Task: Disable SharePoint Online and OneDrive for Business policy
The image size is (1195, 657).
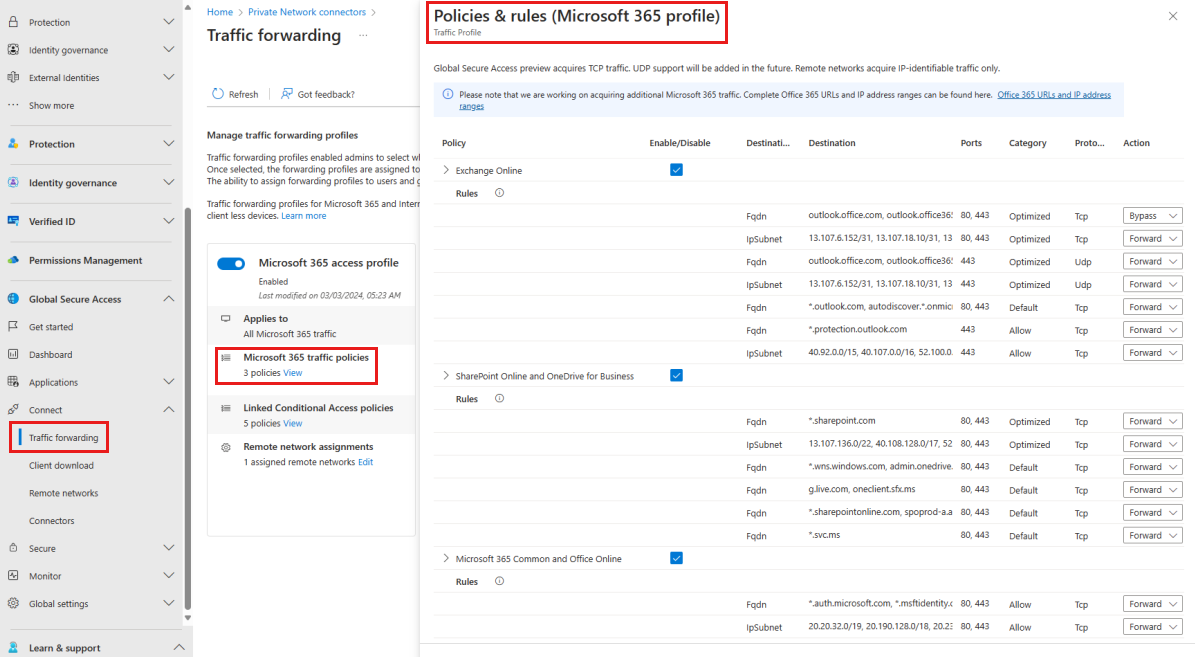Action: [x=676, y=375]
